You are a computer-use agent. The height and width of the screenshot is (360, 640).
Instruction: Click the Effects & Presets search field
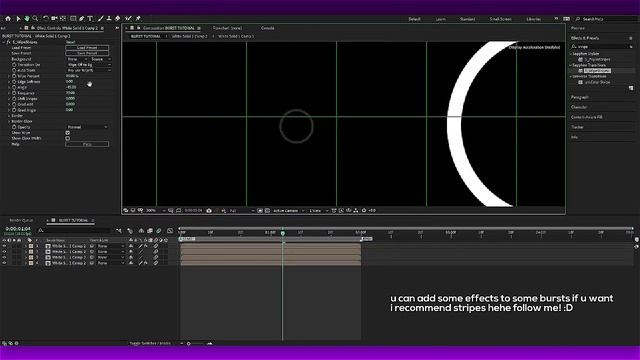coord(602,47)
